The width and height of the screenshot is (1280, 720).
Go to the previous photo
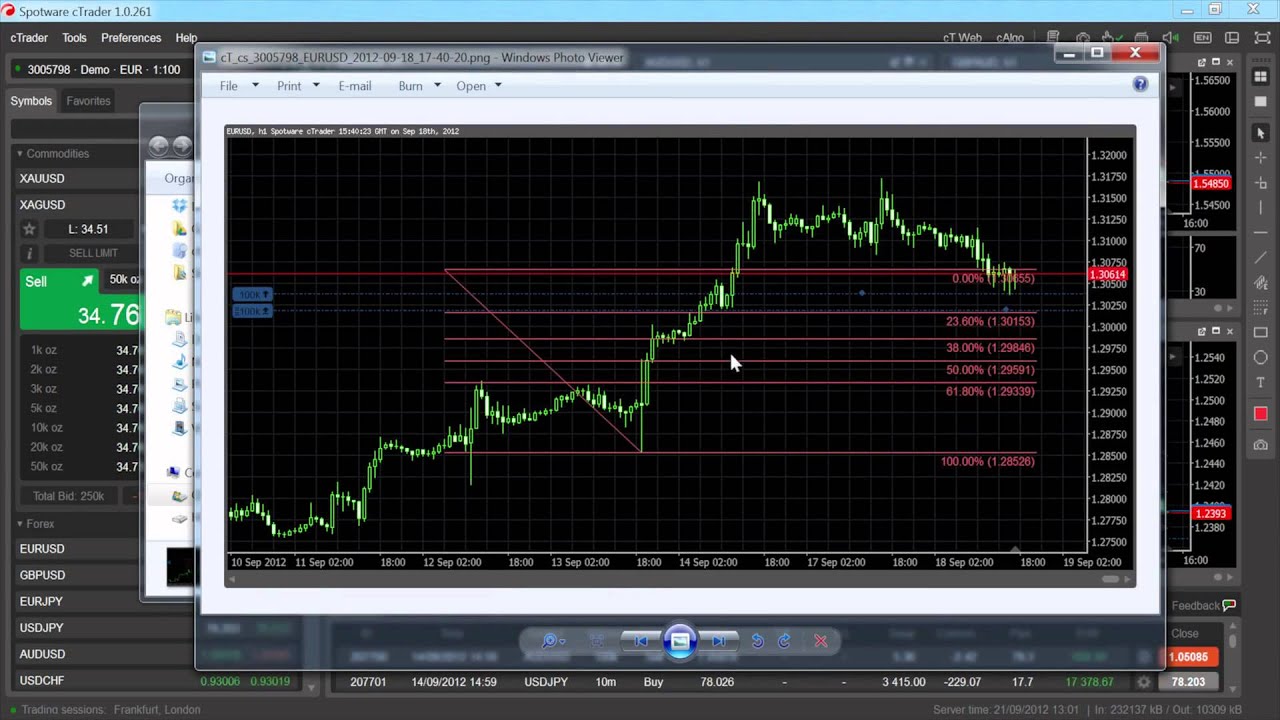[641, 641]
